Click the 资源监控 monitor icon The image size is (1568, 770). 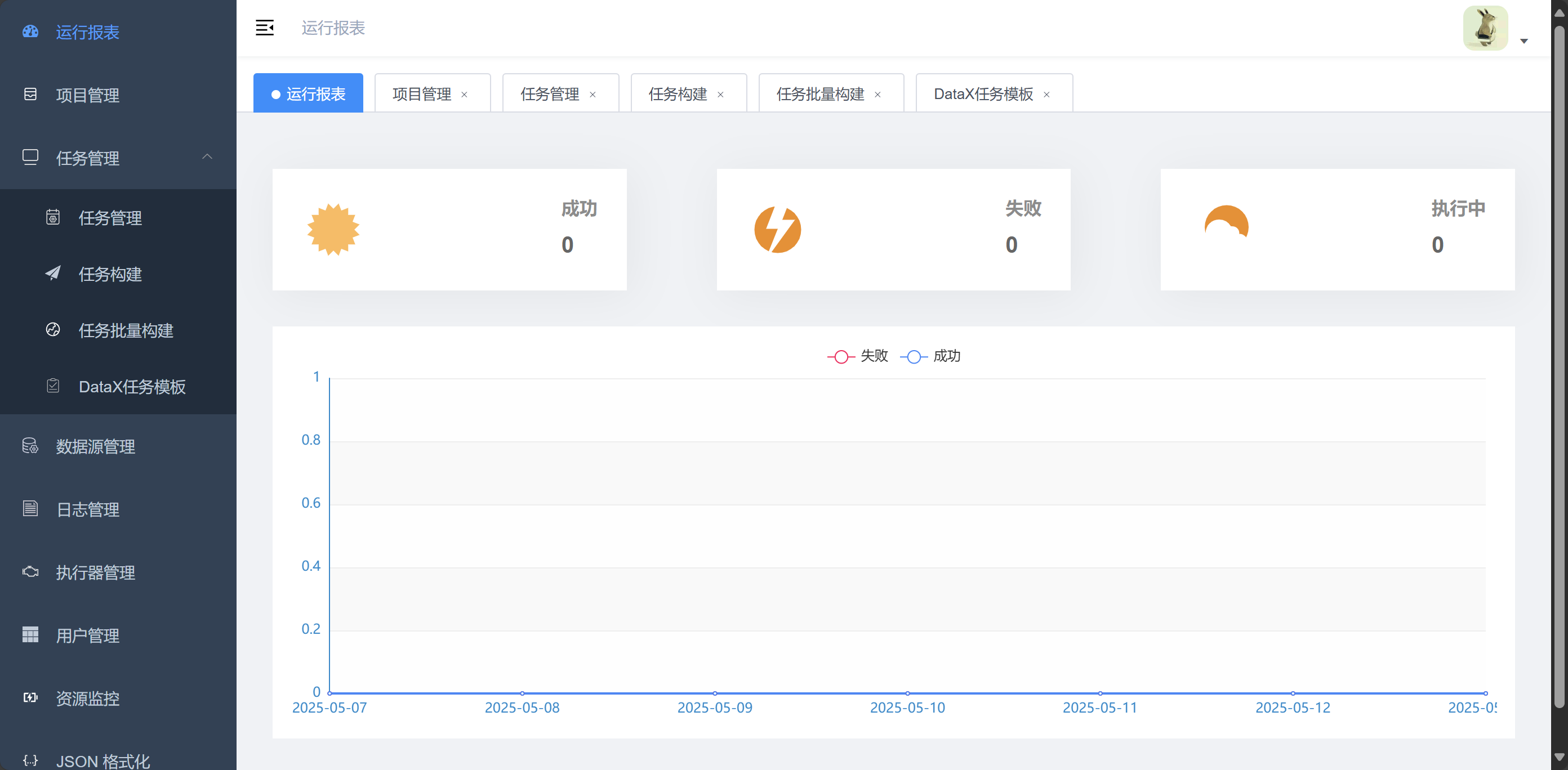(x=30, y=697)
